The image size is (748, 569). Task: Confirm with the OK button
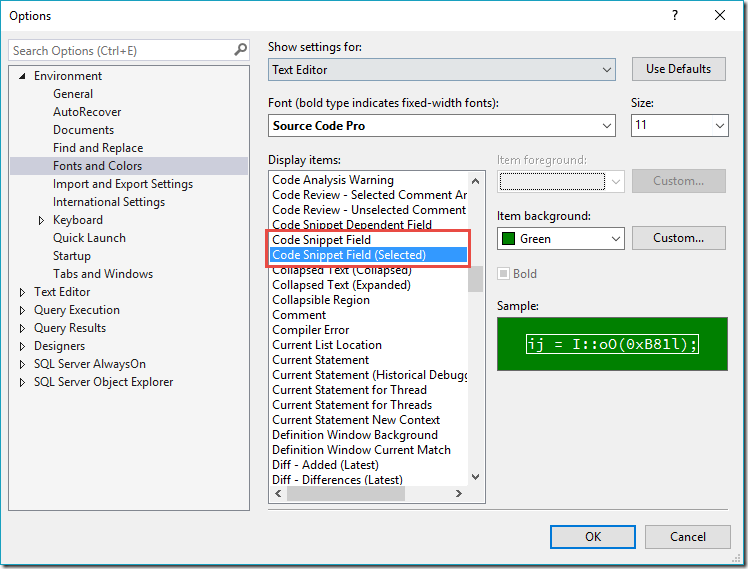pos(592,537)
